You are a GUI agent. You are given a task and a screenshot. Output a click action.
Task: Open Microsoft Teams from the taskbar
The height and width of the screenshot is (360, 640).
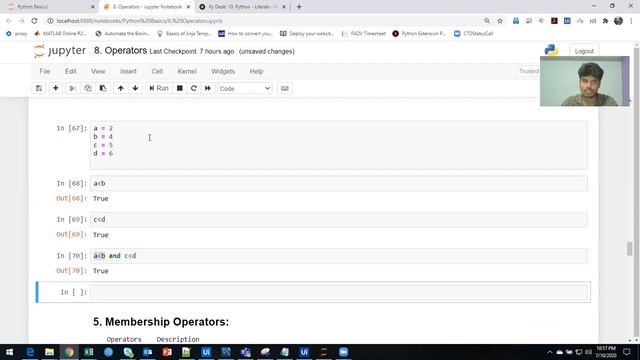tap(245, 352)
